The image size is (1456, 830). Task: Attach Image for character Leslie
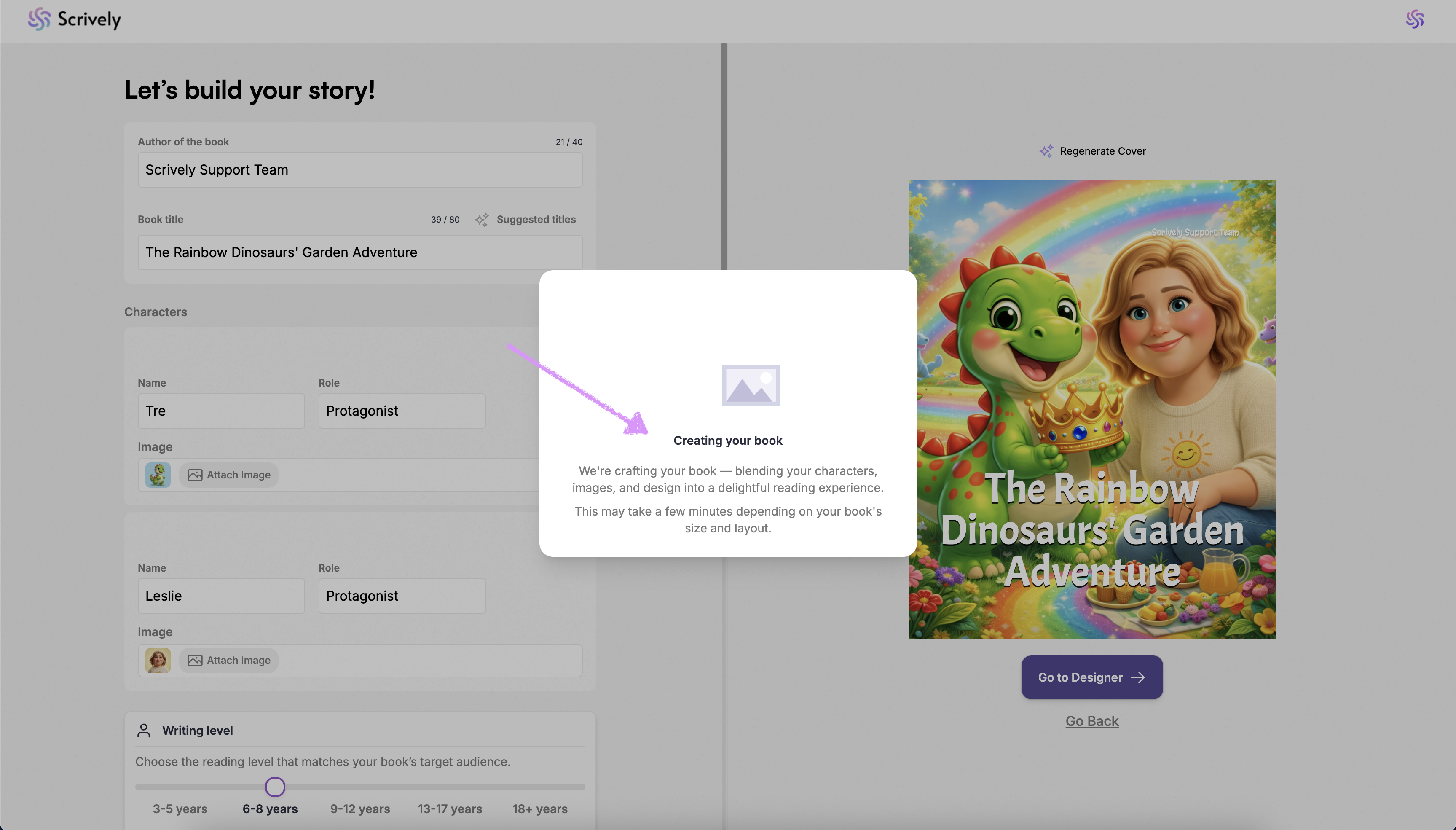pyautogui.click(x=229, y=660)
